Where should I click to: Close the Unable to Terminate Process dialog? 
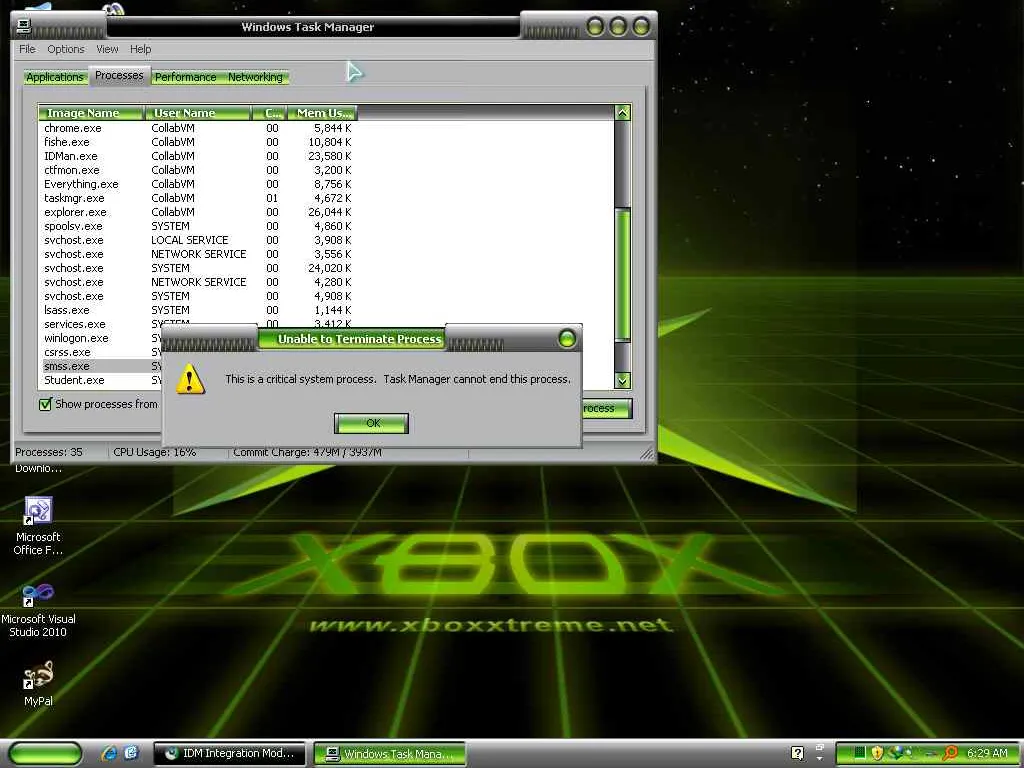[567, 338]
